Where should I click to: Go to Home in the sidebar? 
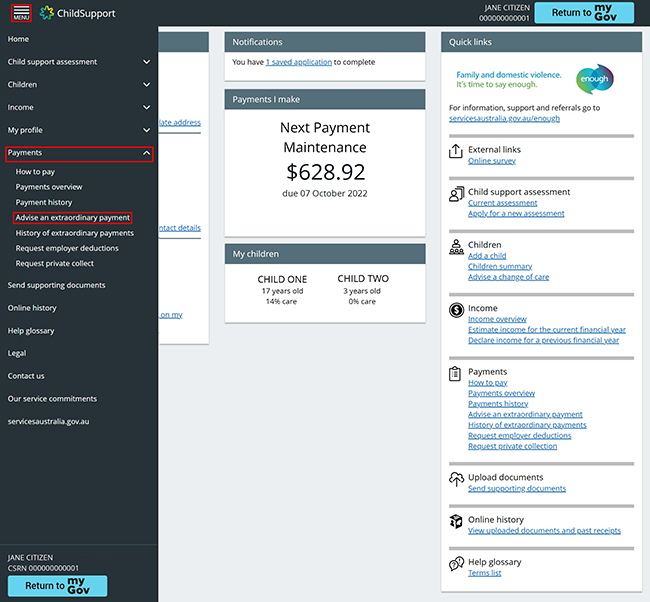pyautogui.click(x=18, y=39)
